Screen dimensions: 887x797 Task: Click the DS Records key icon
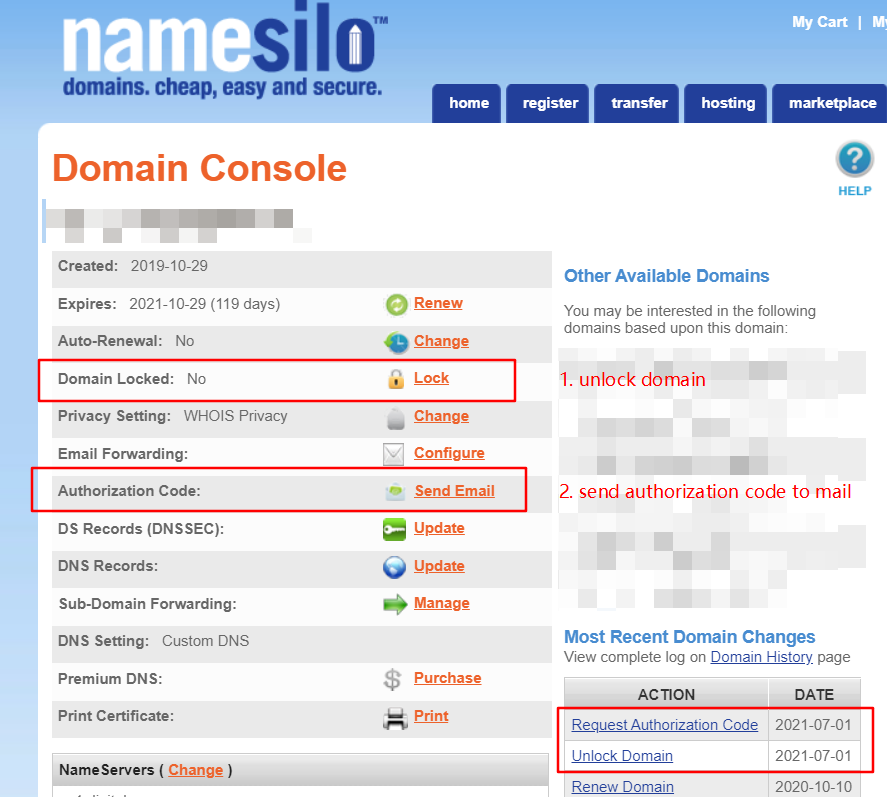click(395, 529)
